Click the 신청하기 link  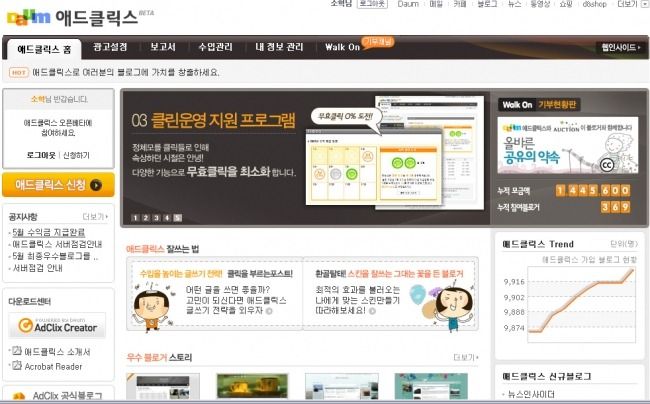[76, 155]
